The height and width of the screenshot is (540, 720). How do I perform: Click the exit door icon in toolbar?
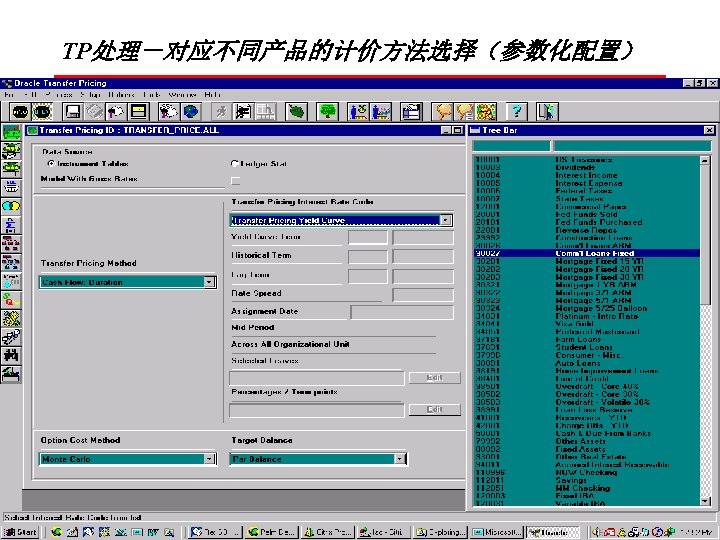[x=546, y=112]
